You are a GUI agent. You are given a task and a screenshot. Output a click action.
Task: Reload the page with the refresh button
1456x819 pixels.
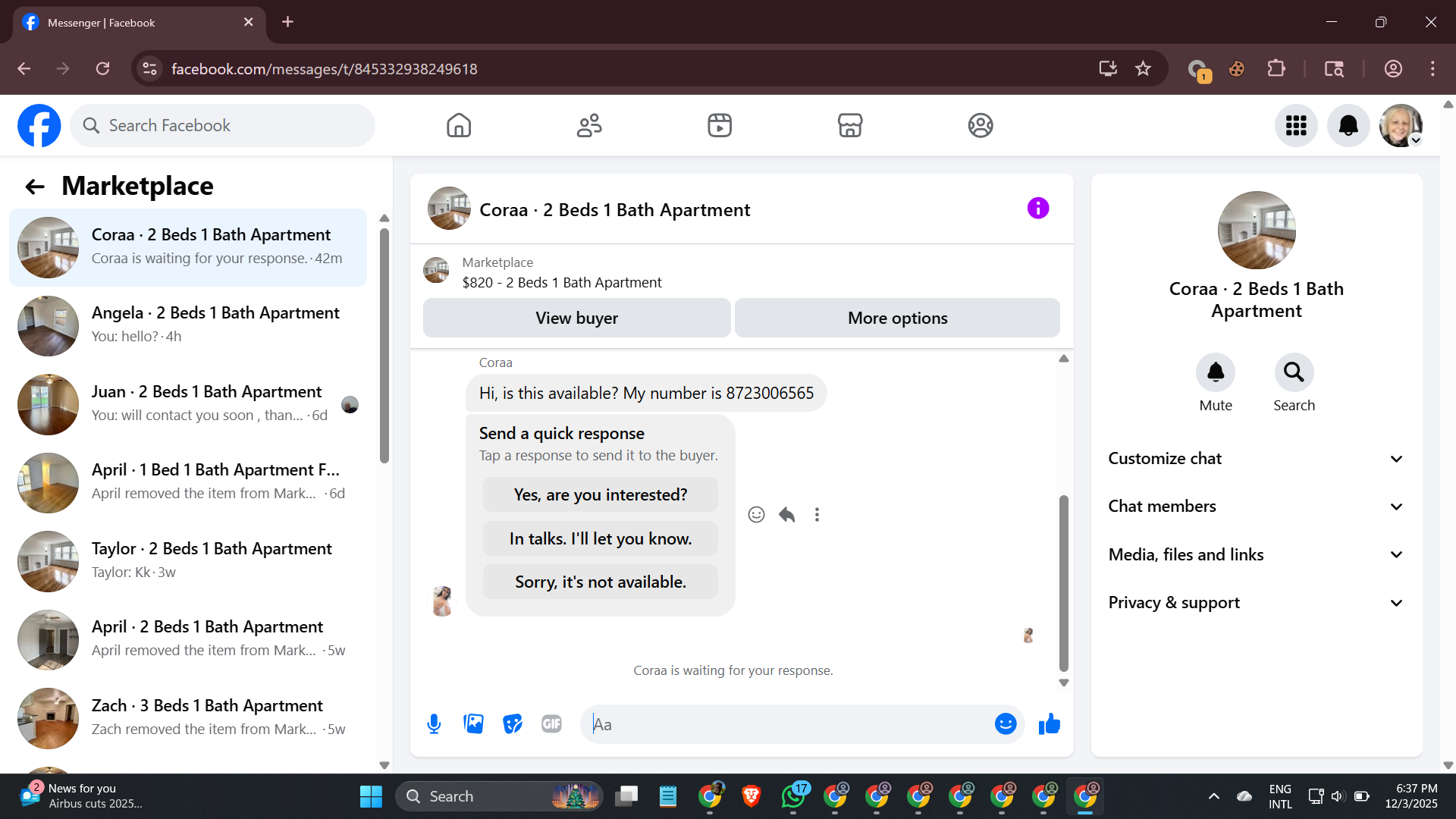[x=103, y=69]
